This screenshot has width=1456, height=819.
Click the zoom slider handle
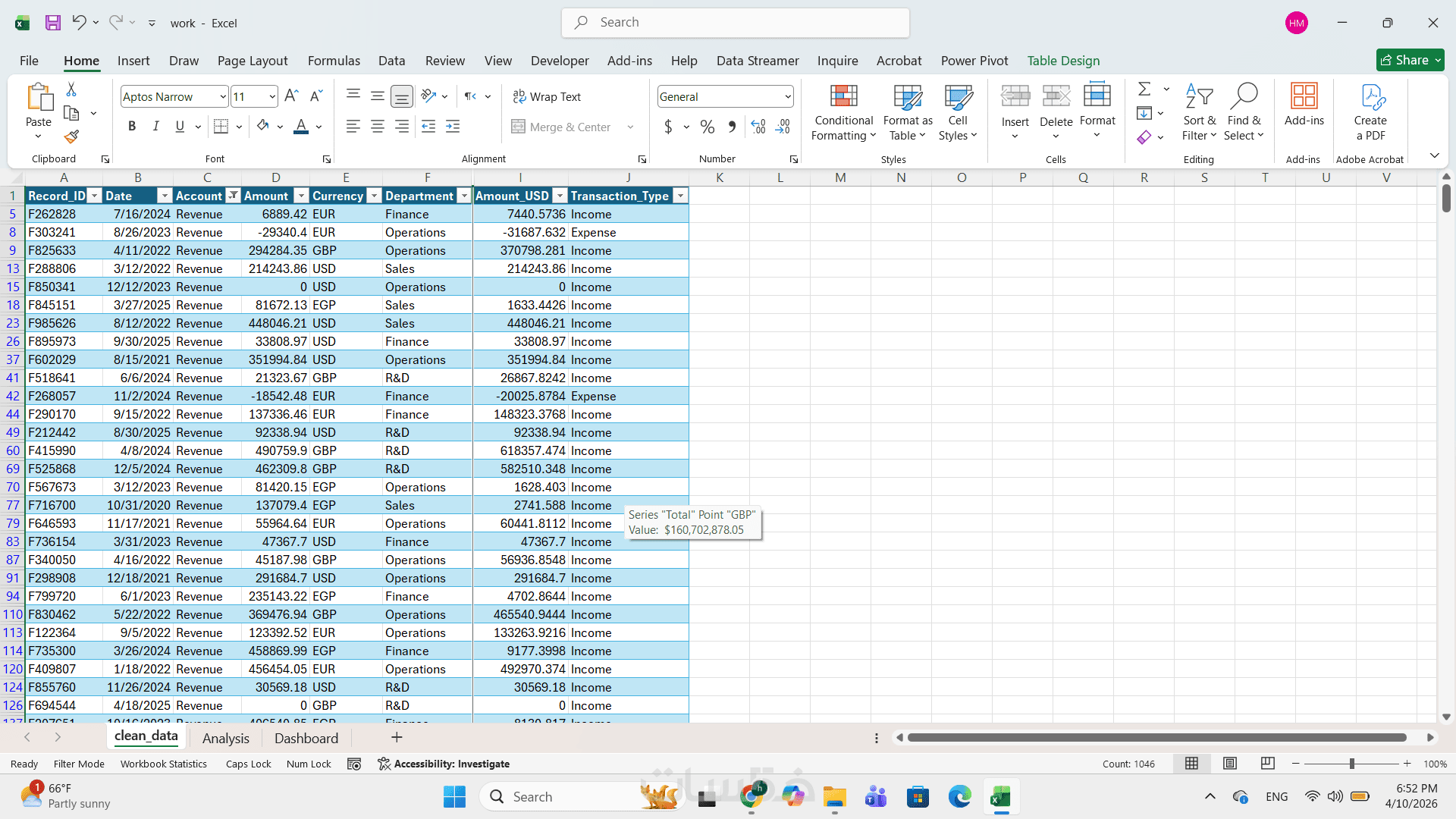tap(1351, 764)
